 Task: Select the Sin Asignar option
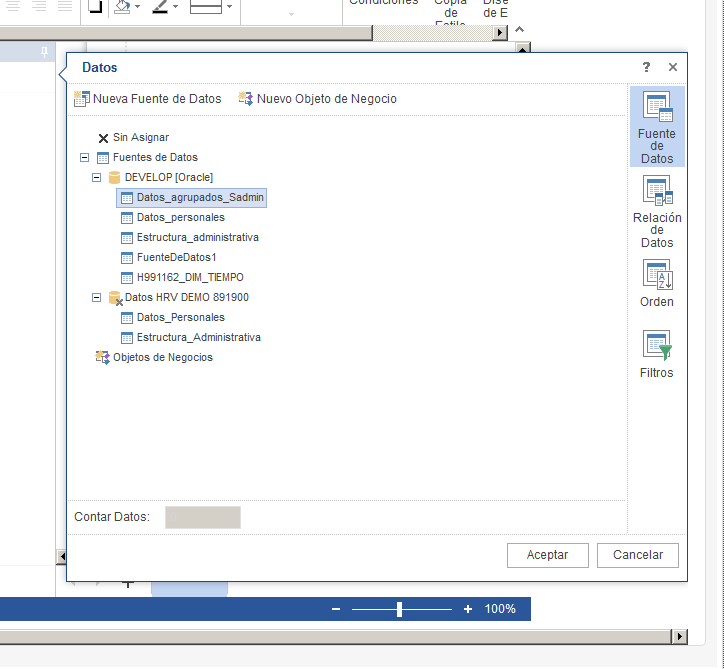pos(134,138)
